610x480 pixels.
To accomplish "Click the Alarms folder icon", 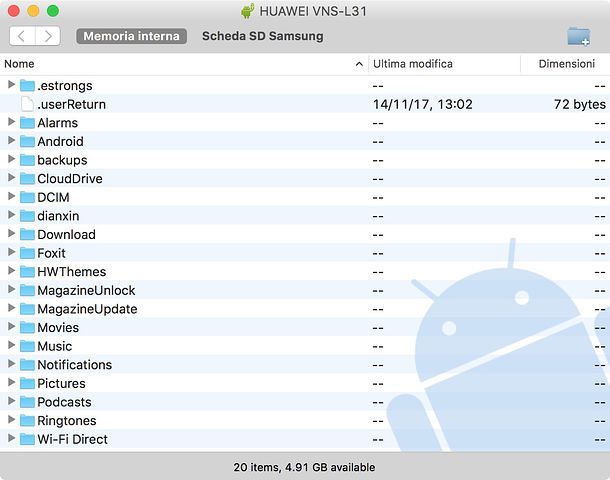I will [27, 123].
